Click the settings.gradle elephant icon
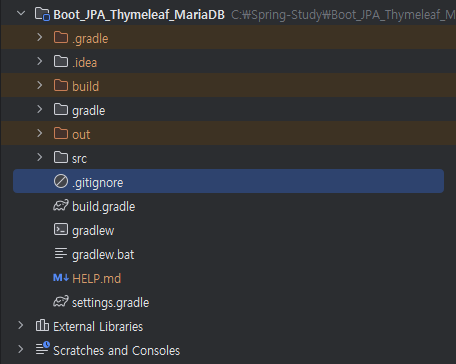The width and height of the screenshot is (456, 364). (x=61, y=302)
